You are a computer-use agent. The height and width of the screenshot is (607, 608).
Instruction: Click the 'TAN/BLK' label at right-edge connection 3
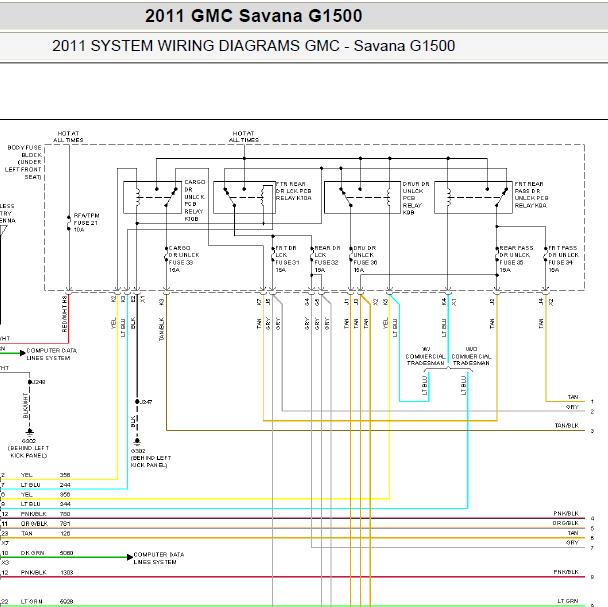point(567,425)
